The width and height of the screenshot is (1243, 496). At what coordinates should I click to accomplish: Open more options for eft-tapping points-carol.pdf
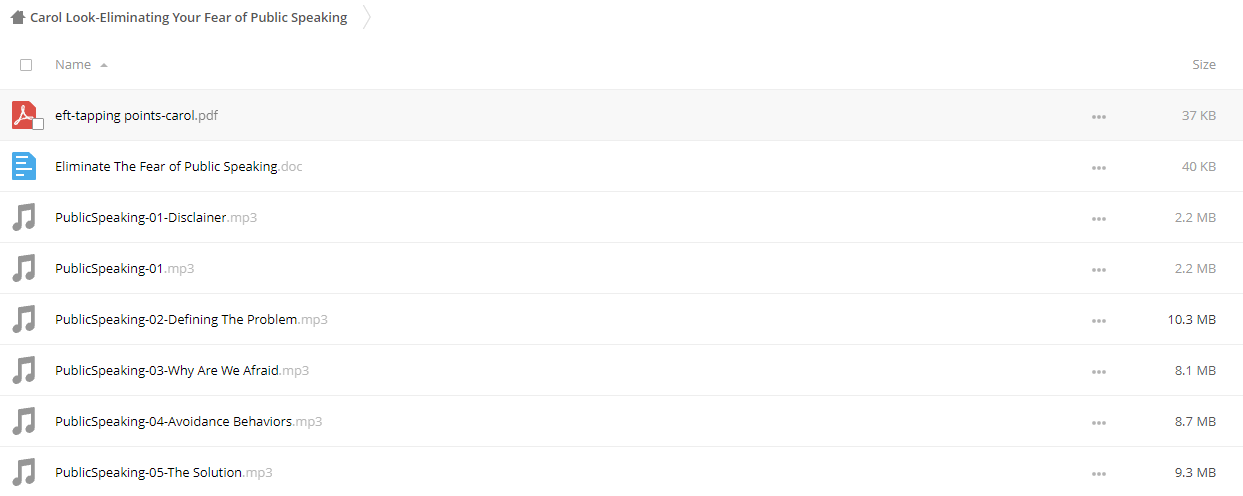click(1099, 116)
